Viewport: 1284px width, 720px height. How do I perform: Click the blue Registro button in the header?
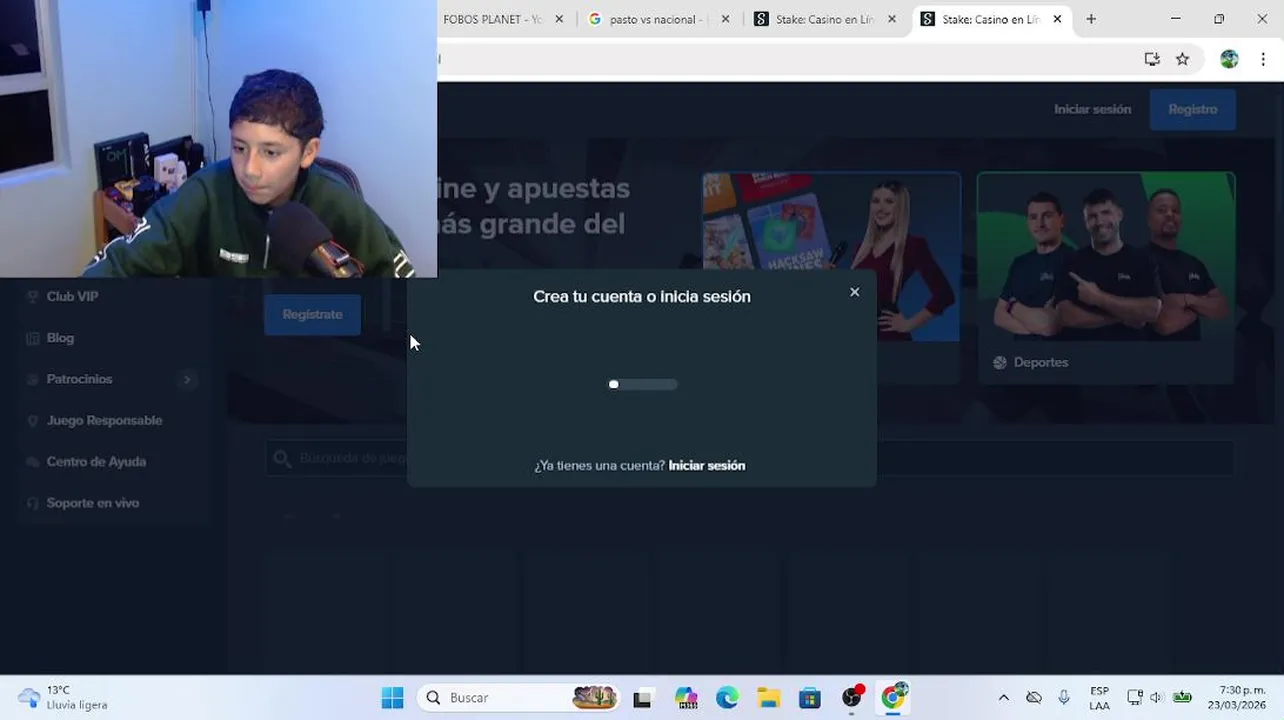[x=1192, y=109]
